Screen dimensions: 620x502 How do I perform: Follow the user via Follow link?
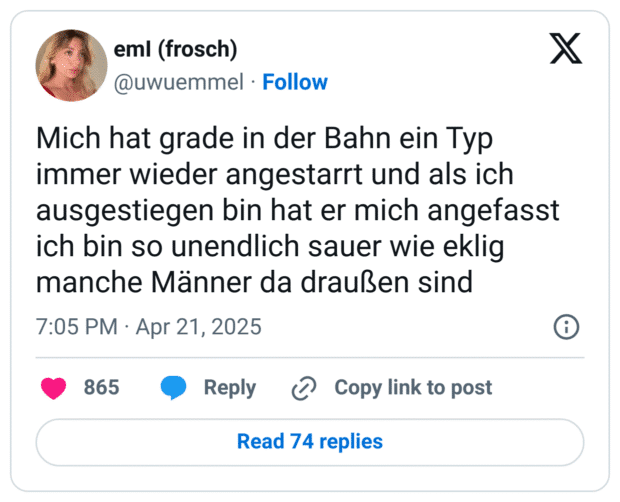295,82
